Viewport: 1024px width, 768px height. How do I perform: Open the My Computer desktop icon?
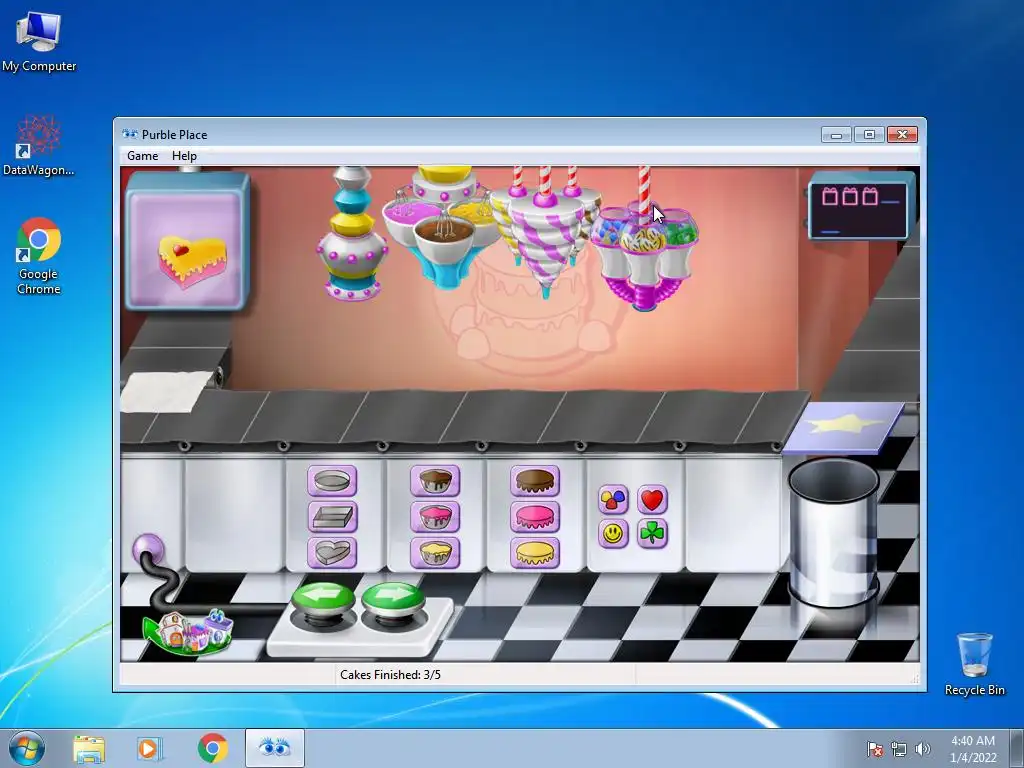pos(39,41)
